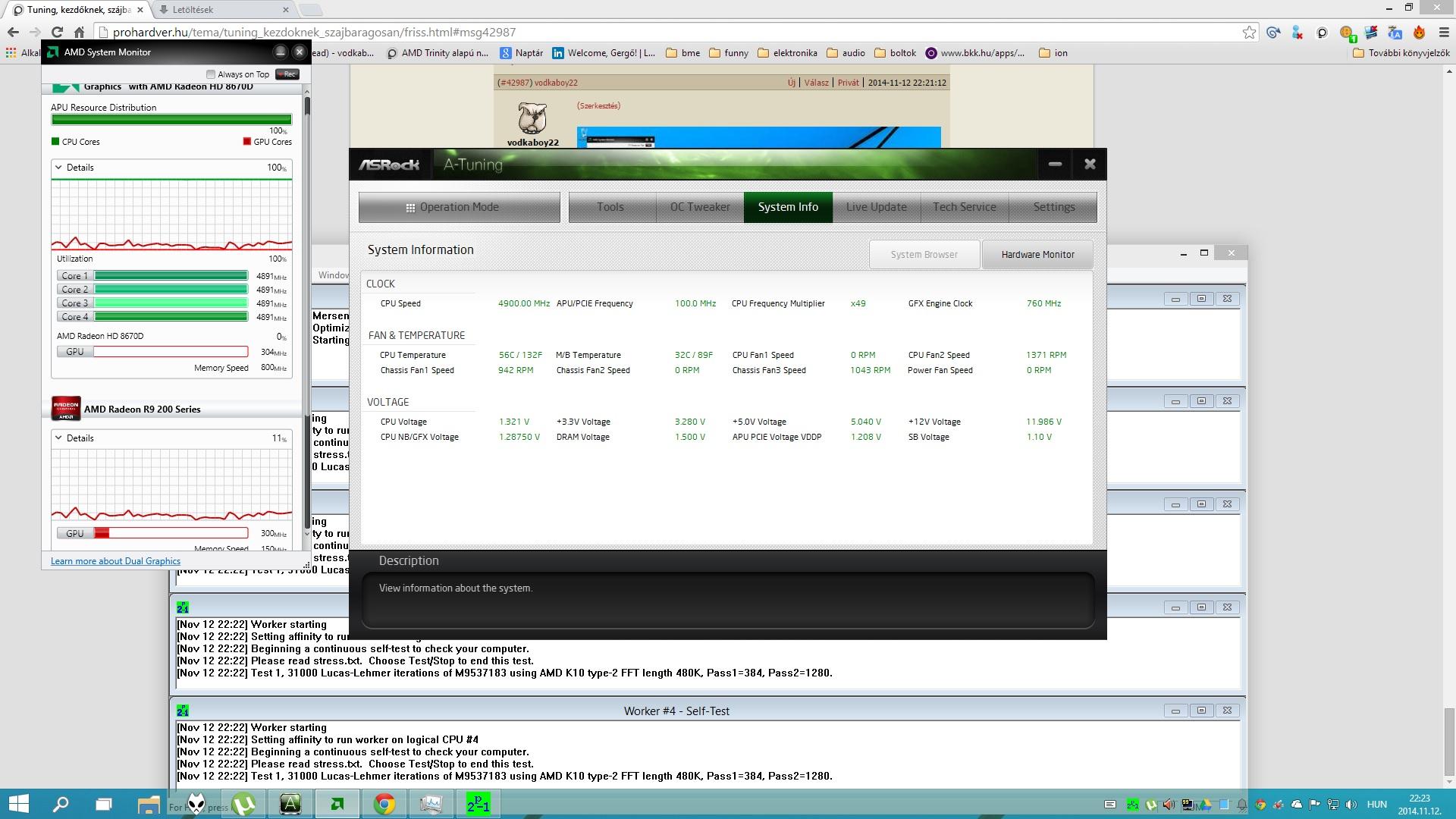Open File Explorer from the taskbar
This screenshot has height=819, width=1456.
pos(149,804)
